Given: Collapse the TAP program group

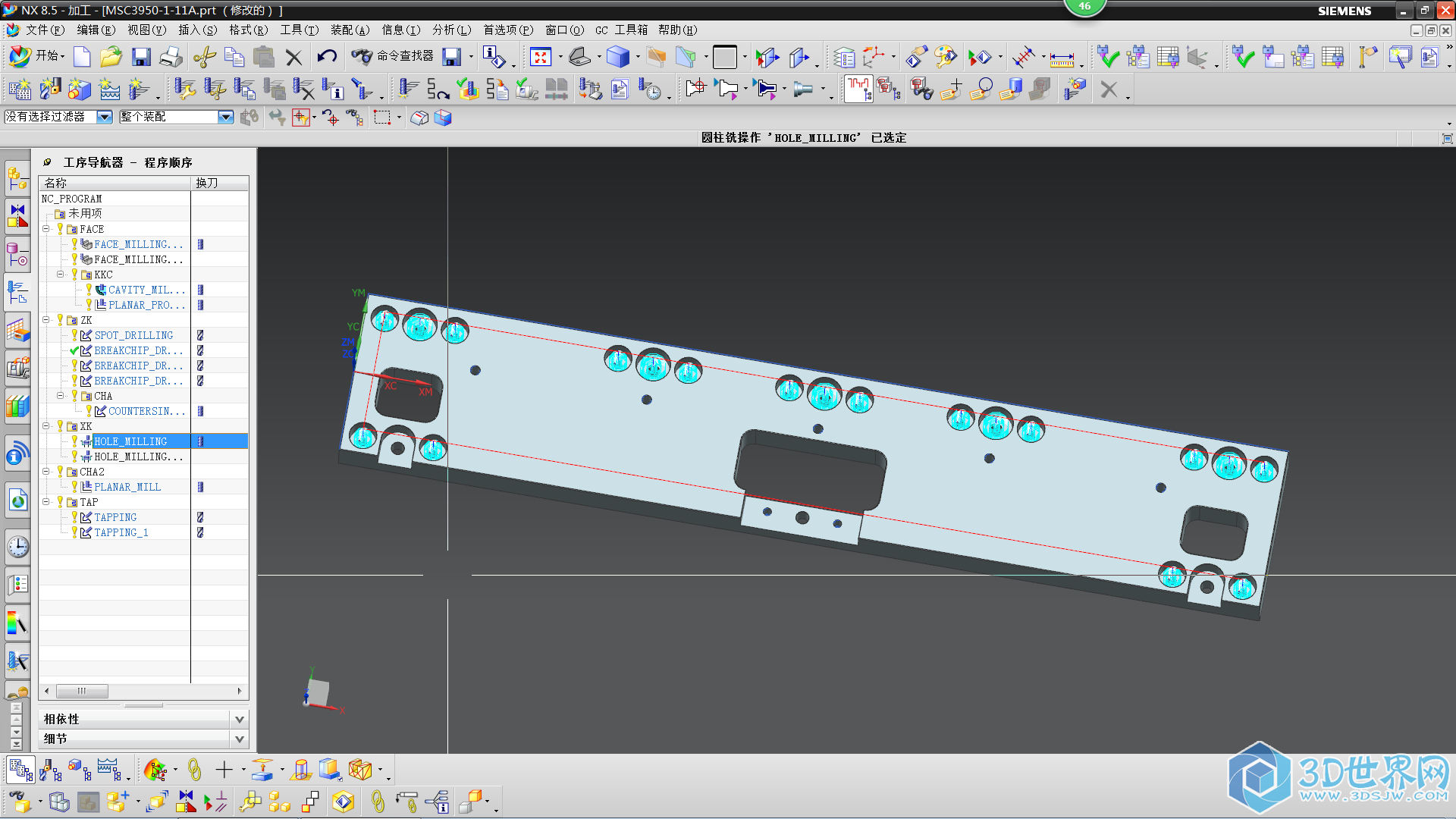Looking at the screenshot, I should coord(46,502).
